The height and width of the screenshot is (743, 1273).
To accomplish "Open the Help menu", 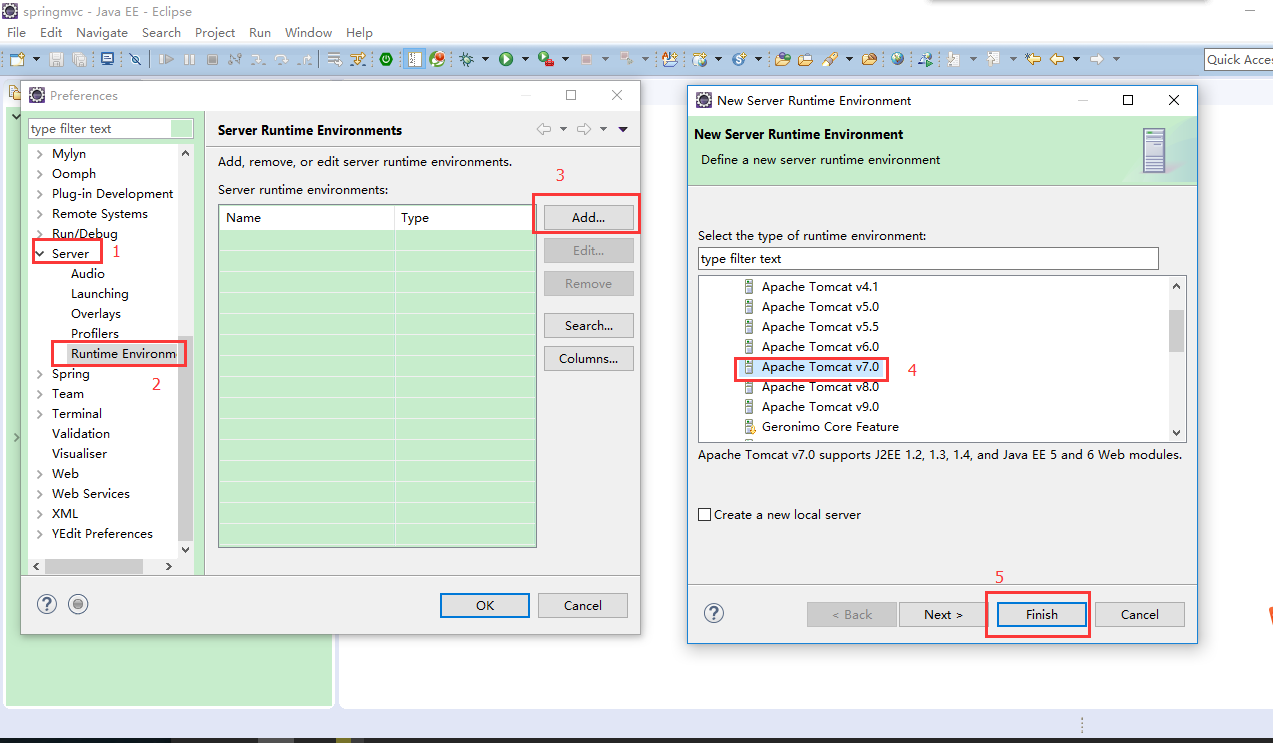I will (x=359, y=32).
